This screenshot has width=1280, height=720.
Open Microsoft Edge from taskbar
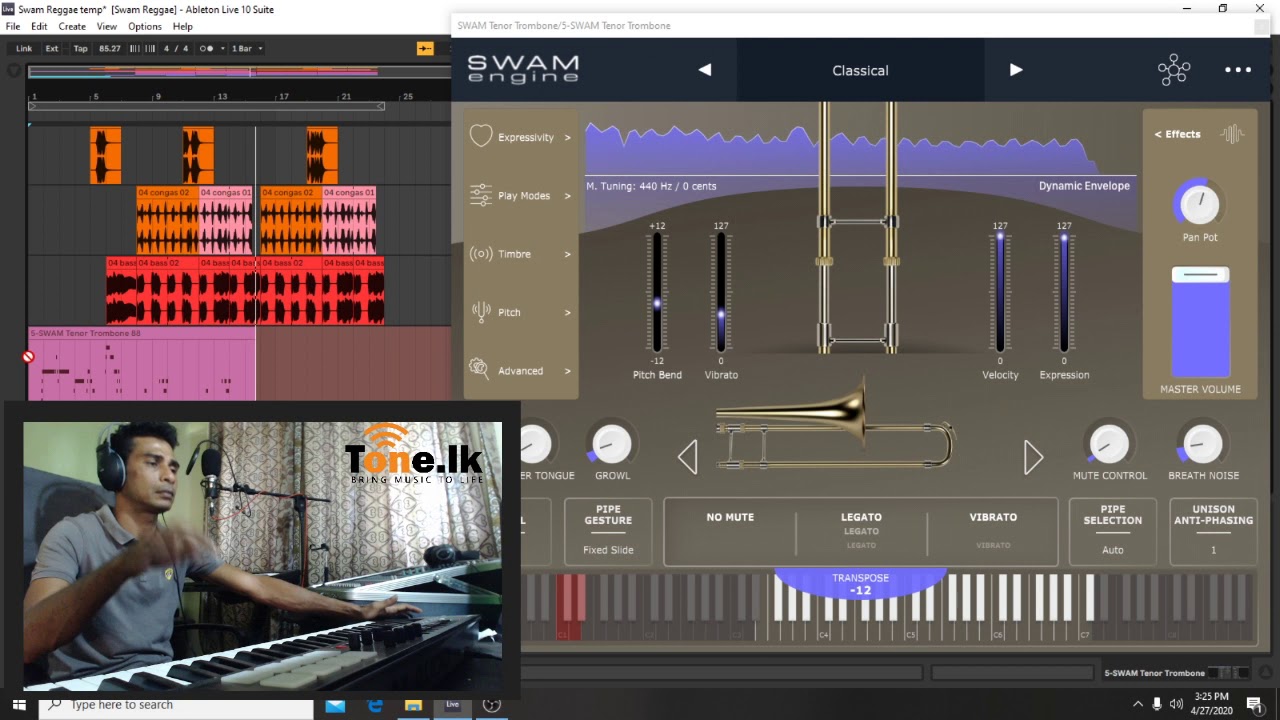coord(375,706)
